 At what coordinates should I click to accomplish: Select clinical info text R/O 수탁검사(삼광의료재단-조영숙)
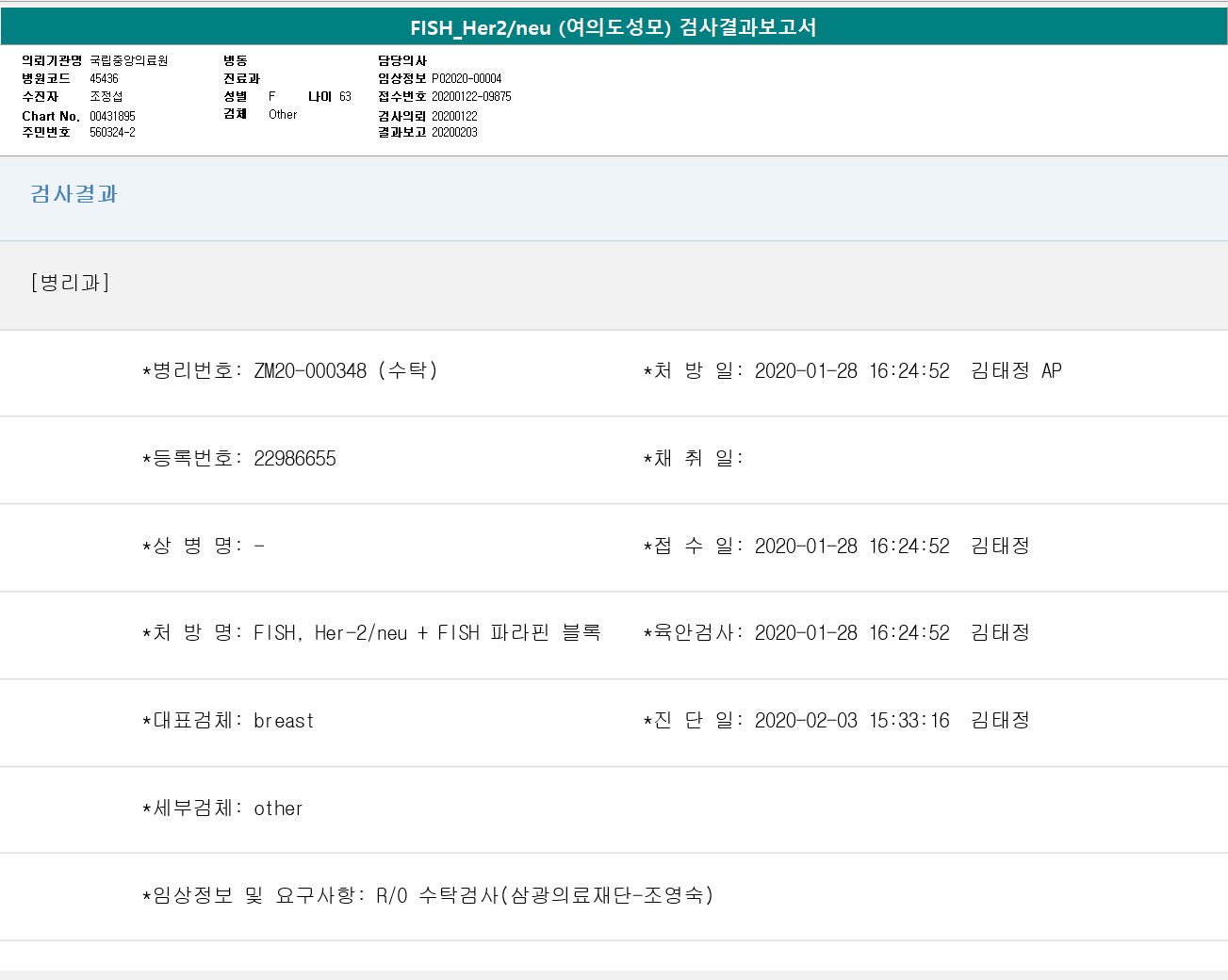click(x=545, y=895)
